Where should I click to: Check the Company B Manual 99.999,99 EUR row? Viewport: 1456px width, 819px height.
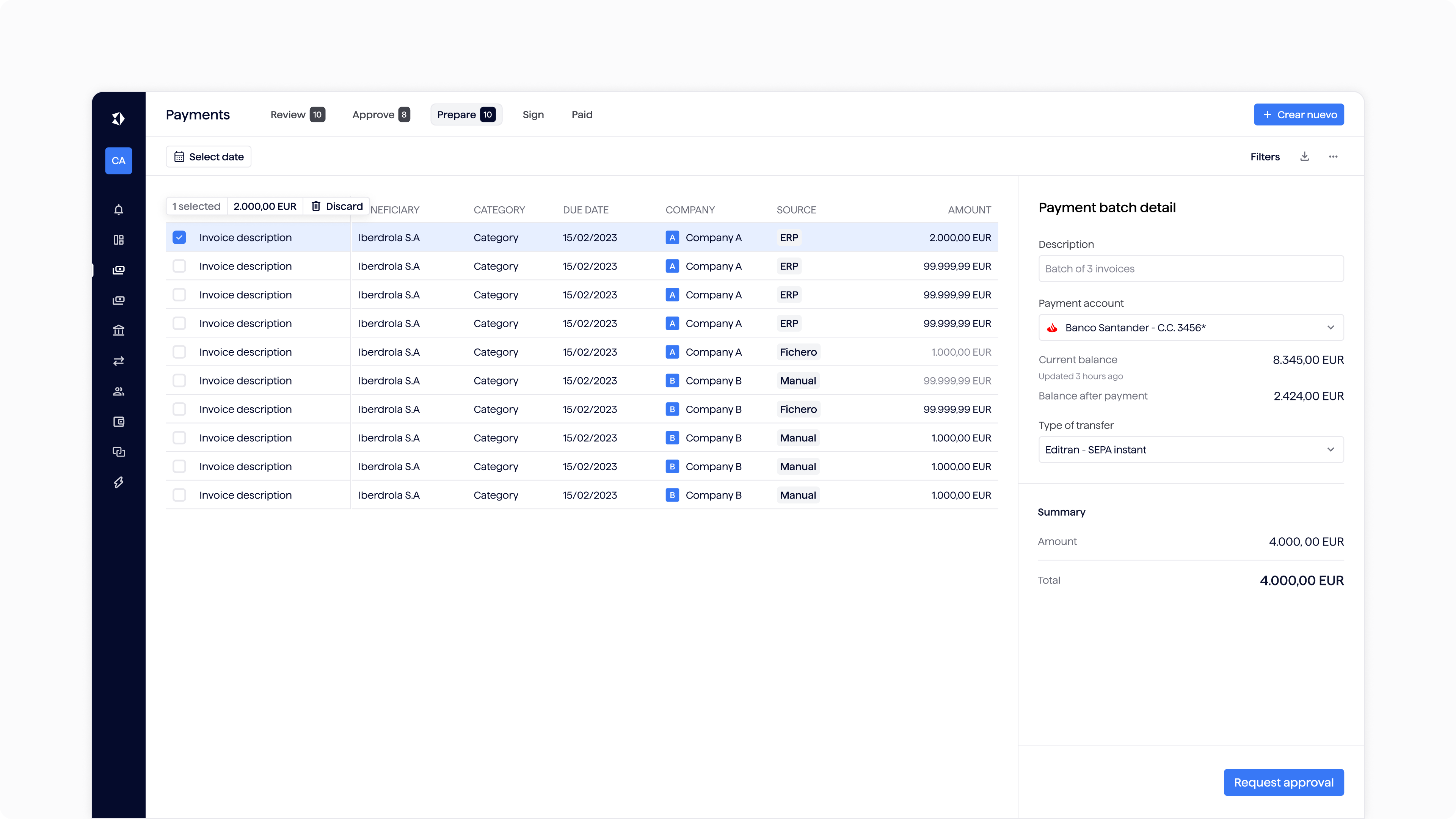(x=179, y=380)
